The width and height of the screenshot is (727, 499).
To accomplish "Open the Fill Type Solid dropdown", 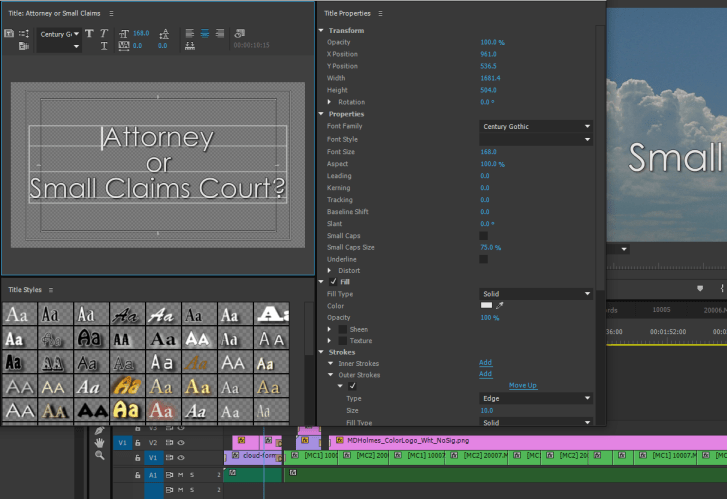I will [535, 293].
